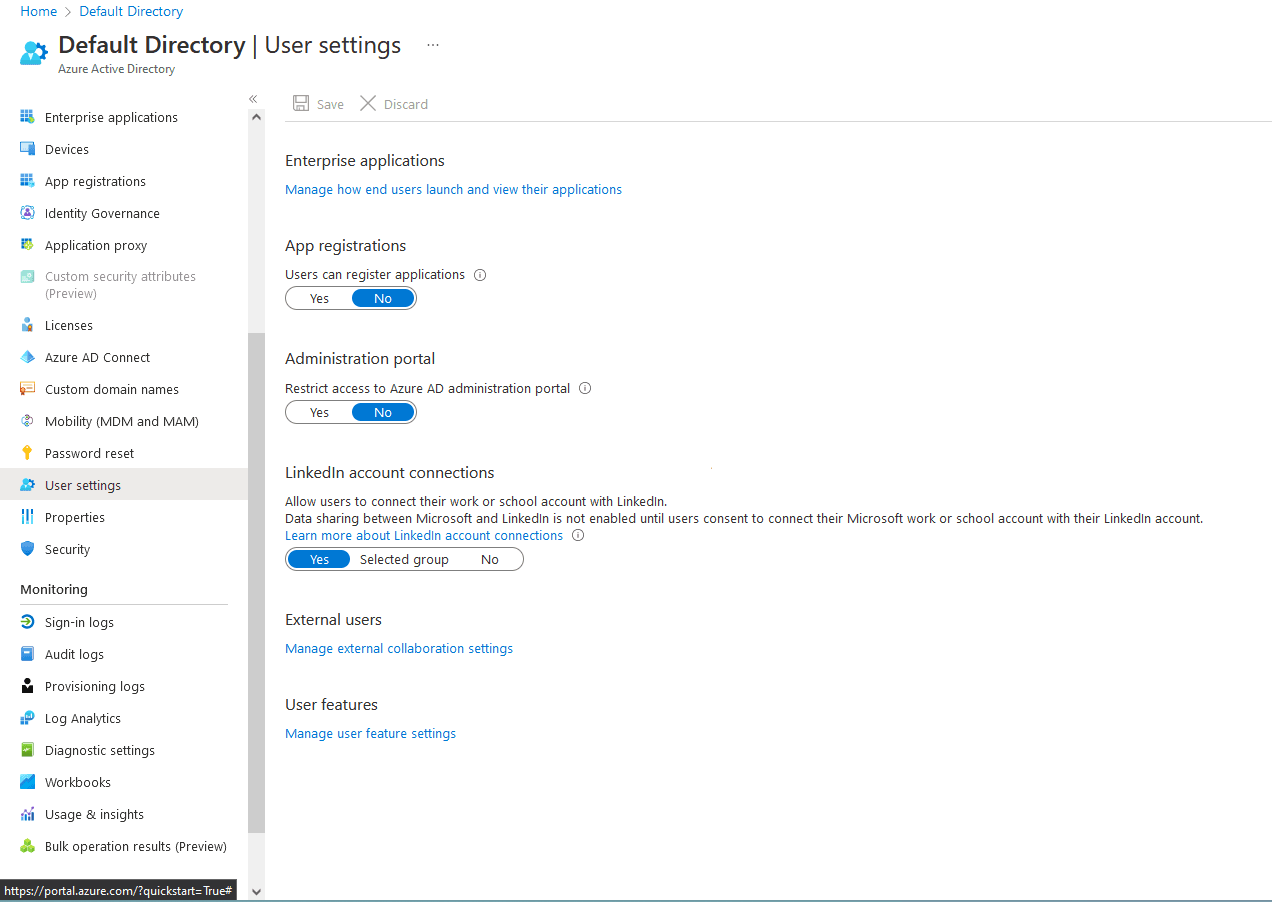1272x902 pixels.
Task: Open the Licenses menu item
Action: [x=68, y=325]
